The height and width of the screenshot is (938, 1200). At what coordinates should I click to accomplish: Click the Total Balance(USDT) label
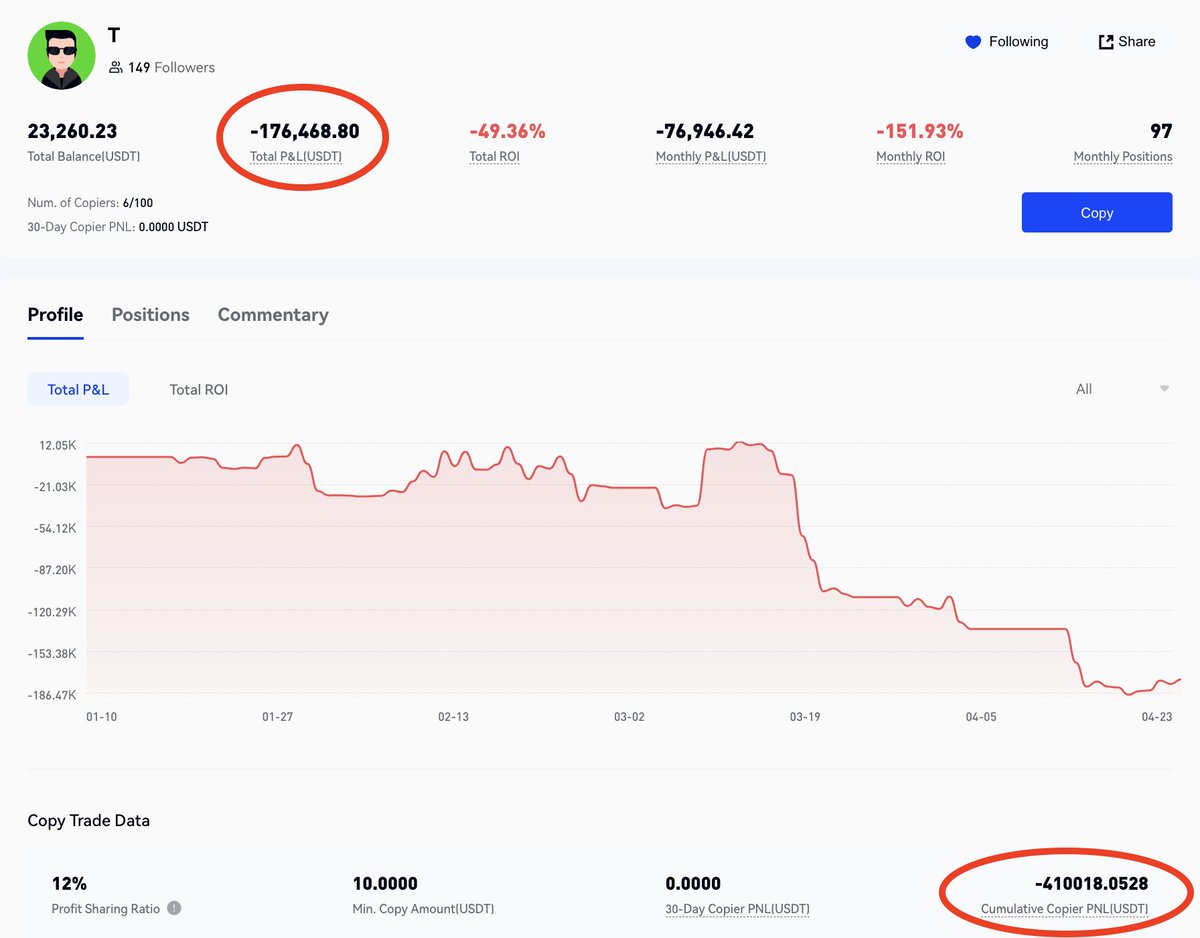(x=83, y=156)
